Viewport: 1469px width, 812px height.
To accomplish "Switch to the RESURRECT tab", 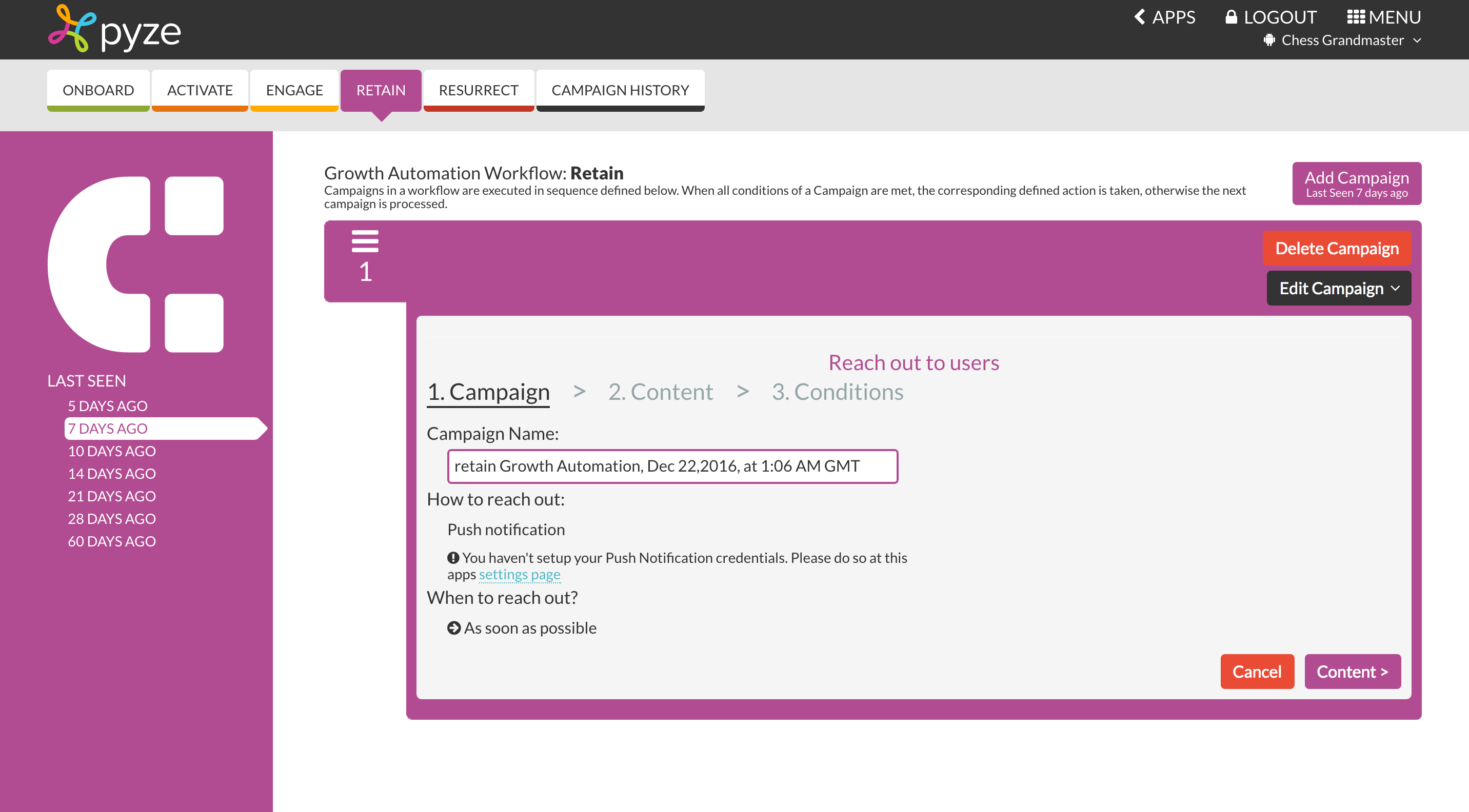I will click(x=478, y=90).
